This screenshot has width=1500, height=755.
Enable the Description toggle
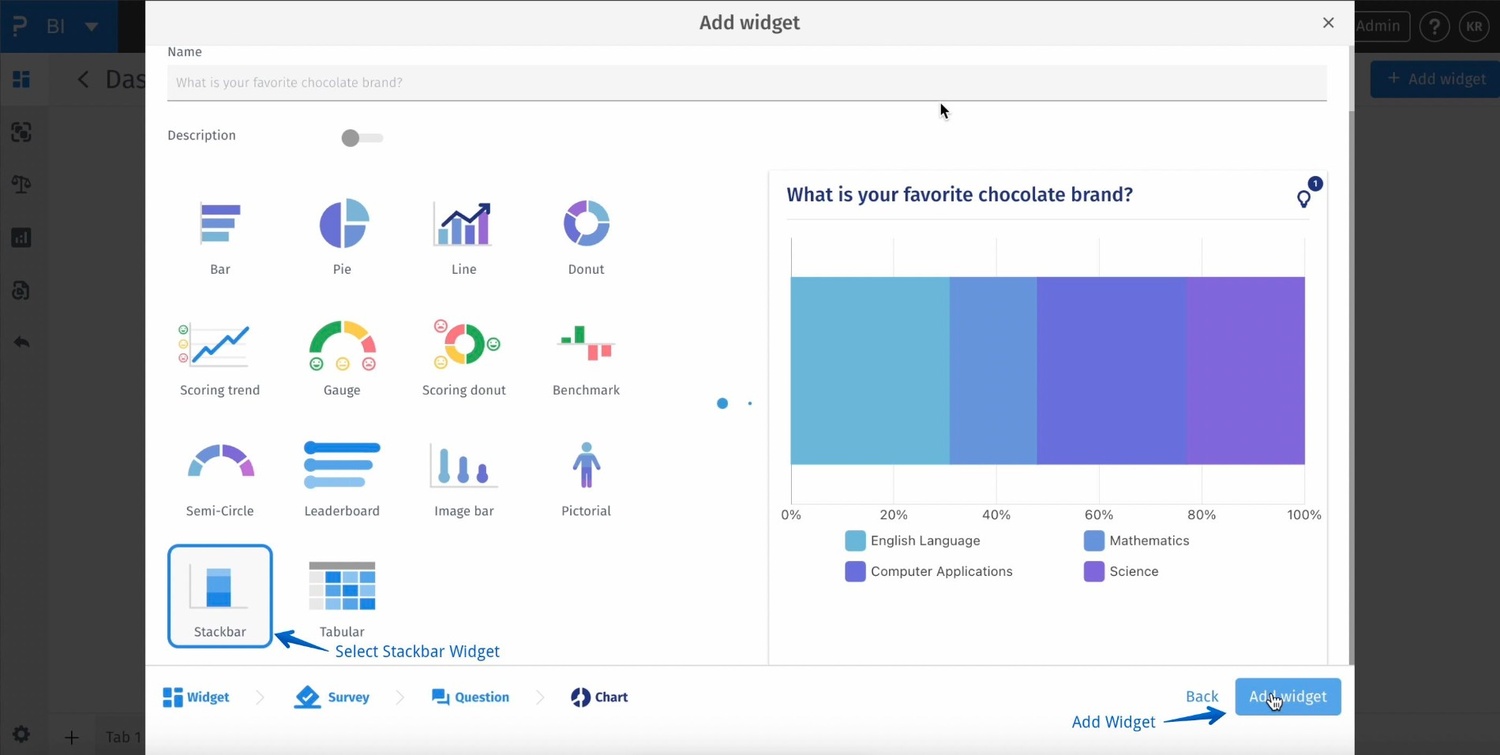pos(361,137)
